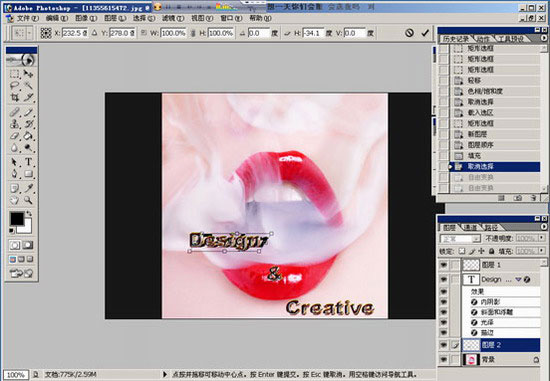Click the X position input field
550x381 pixels.
(74, 33)
